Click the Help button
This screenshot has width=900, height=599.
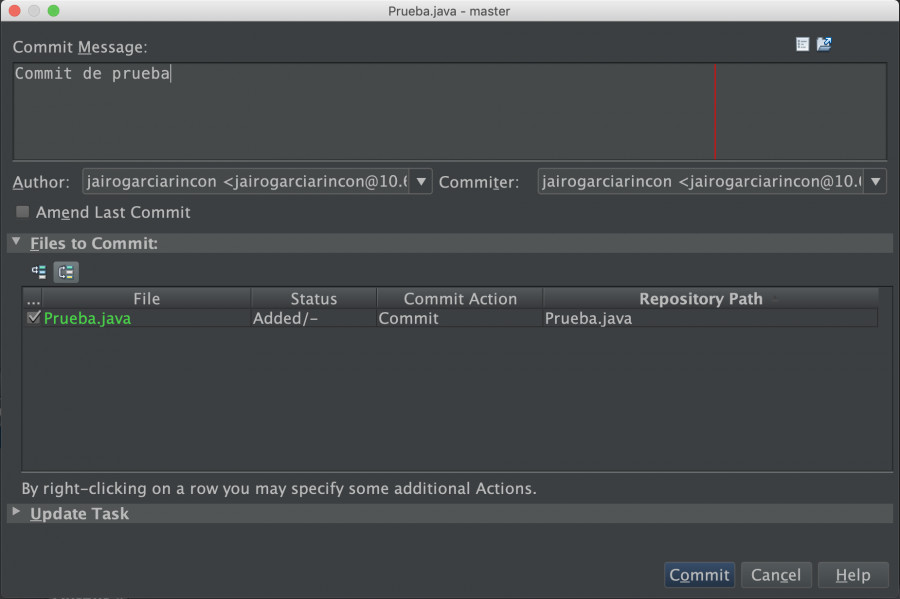pos(853,575)
